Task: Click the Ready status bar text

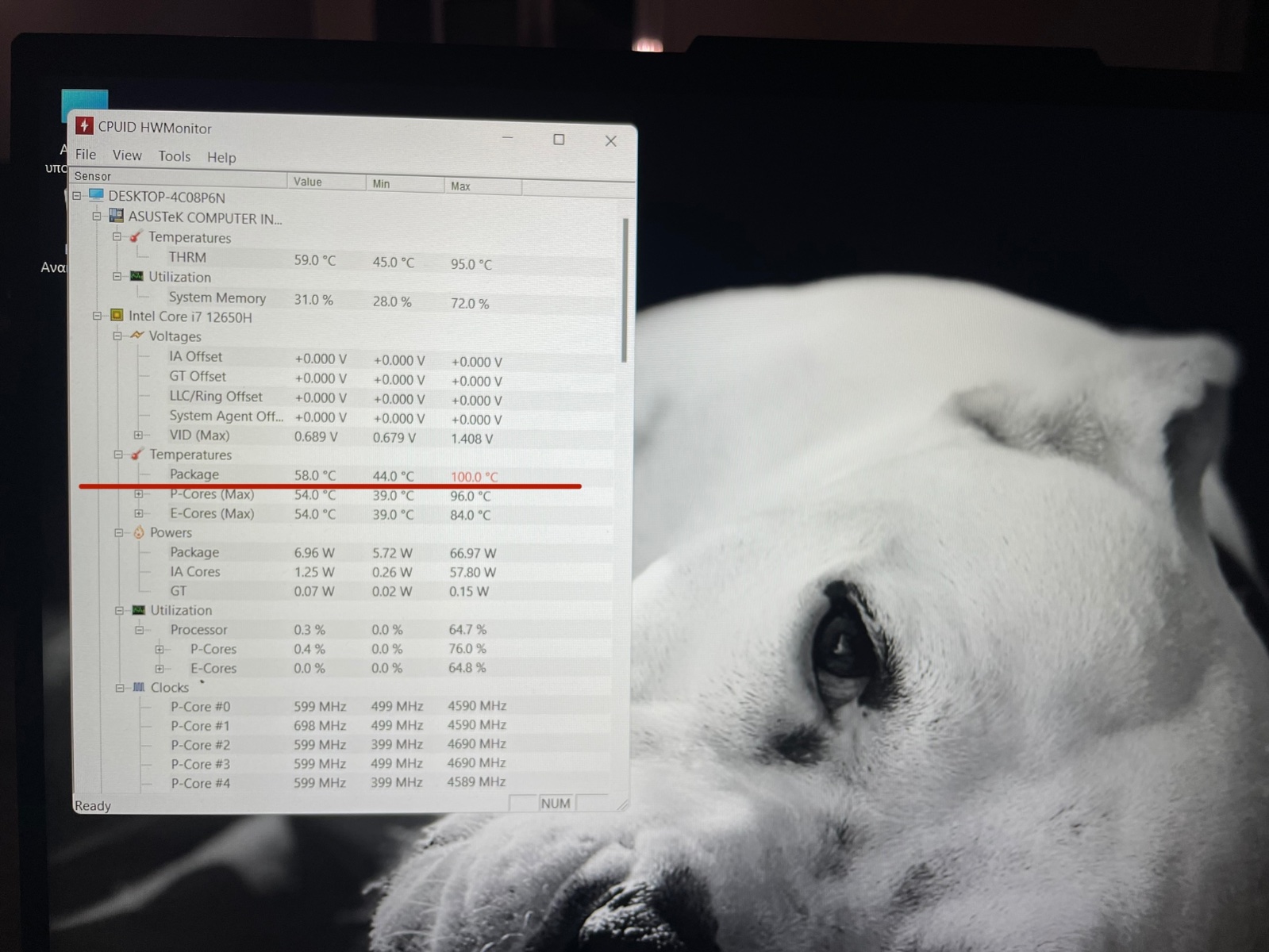Action: (x=93, y=805)
